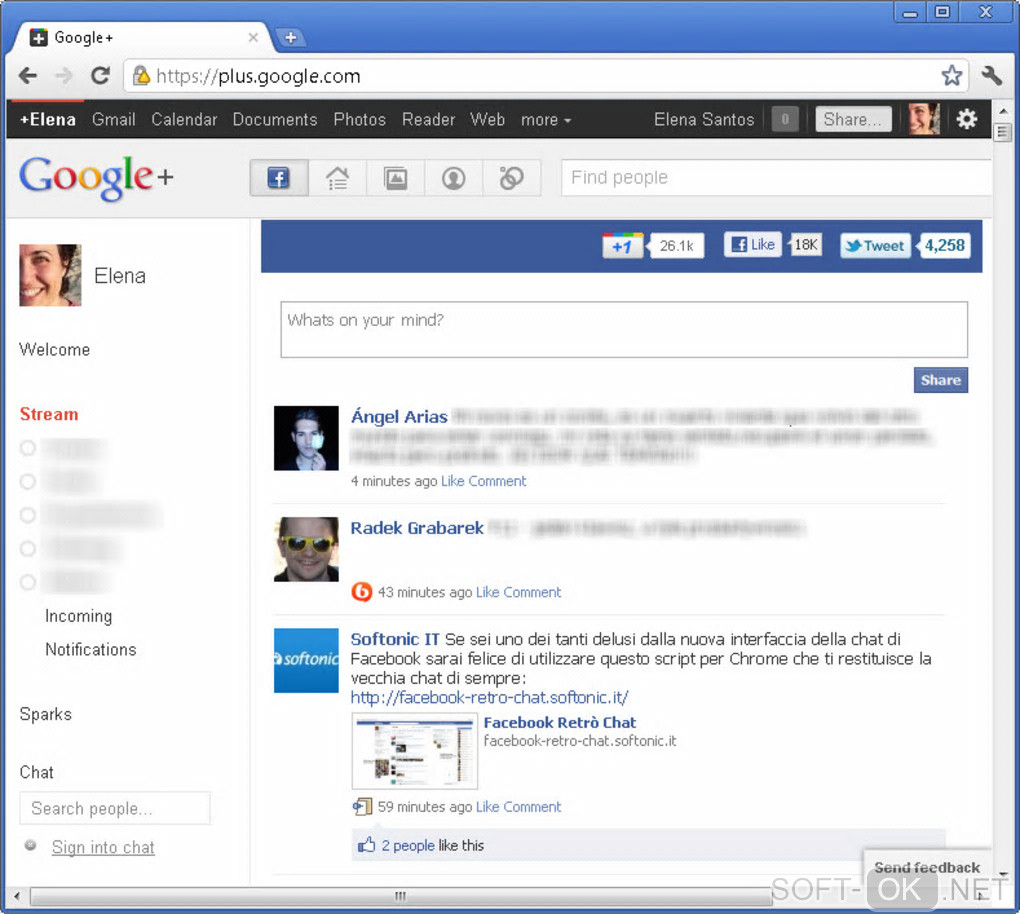Open Calendar from the top bar
Image resolution: width=1020 pixels, height=914 pixels.
(184, 120)
